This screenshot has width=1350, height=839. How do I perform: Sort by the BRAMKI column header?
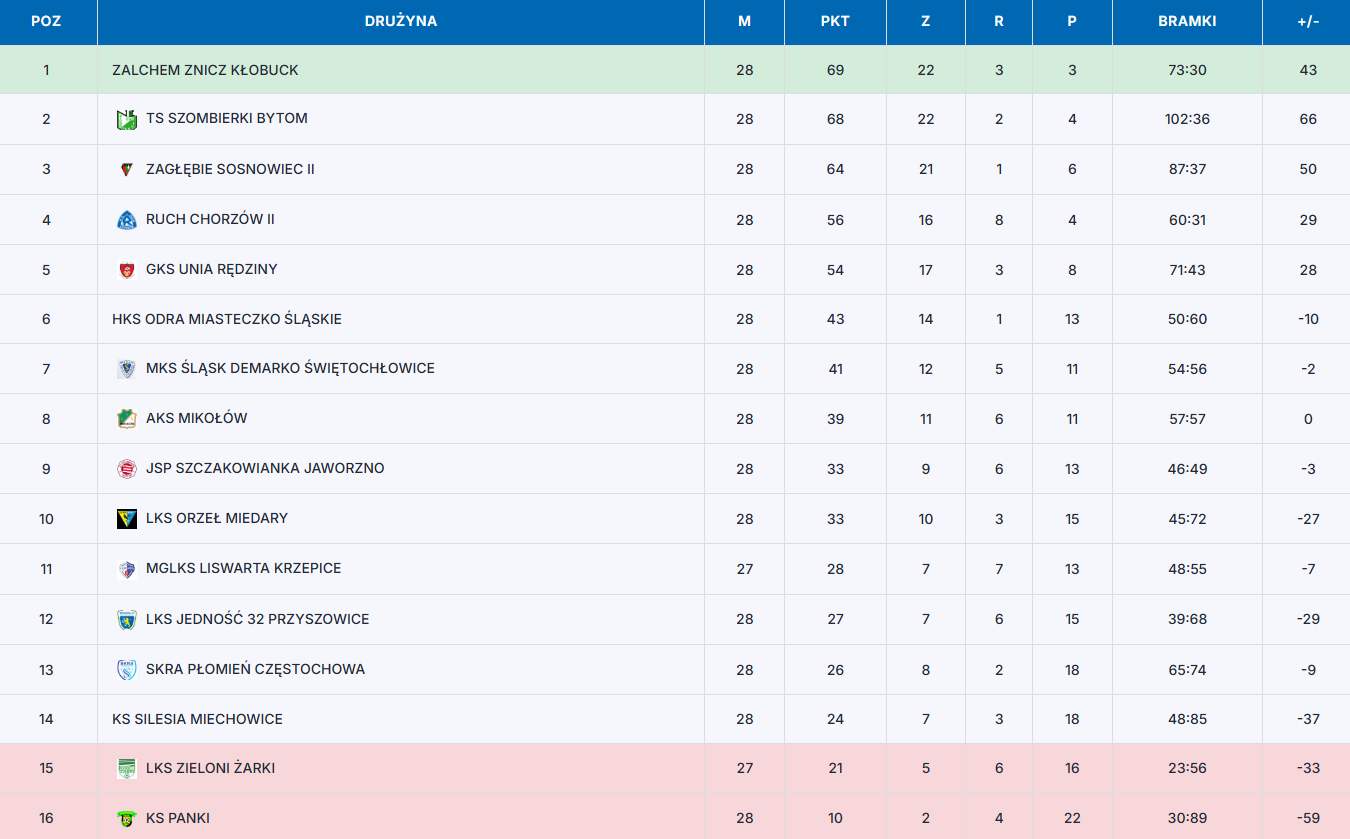tap(1187, 21)
